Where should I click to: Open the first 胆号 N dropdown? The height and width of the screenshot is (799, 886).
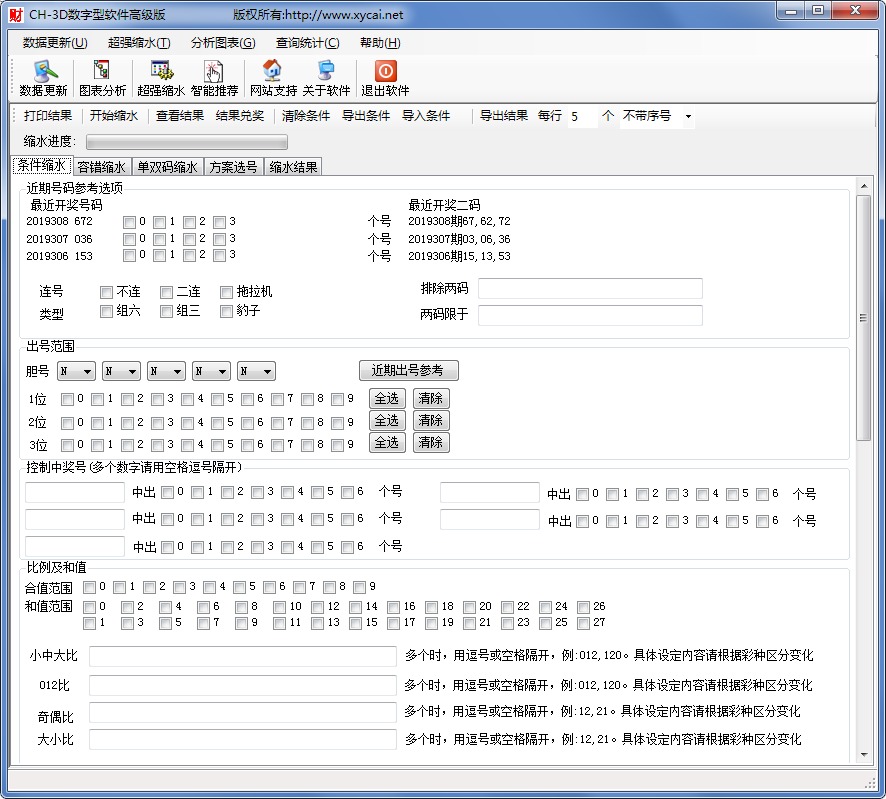tap(75, 370)
